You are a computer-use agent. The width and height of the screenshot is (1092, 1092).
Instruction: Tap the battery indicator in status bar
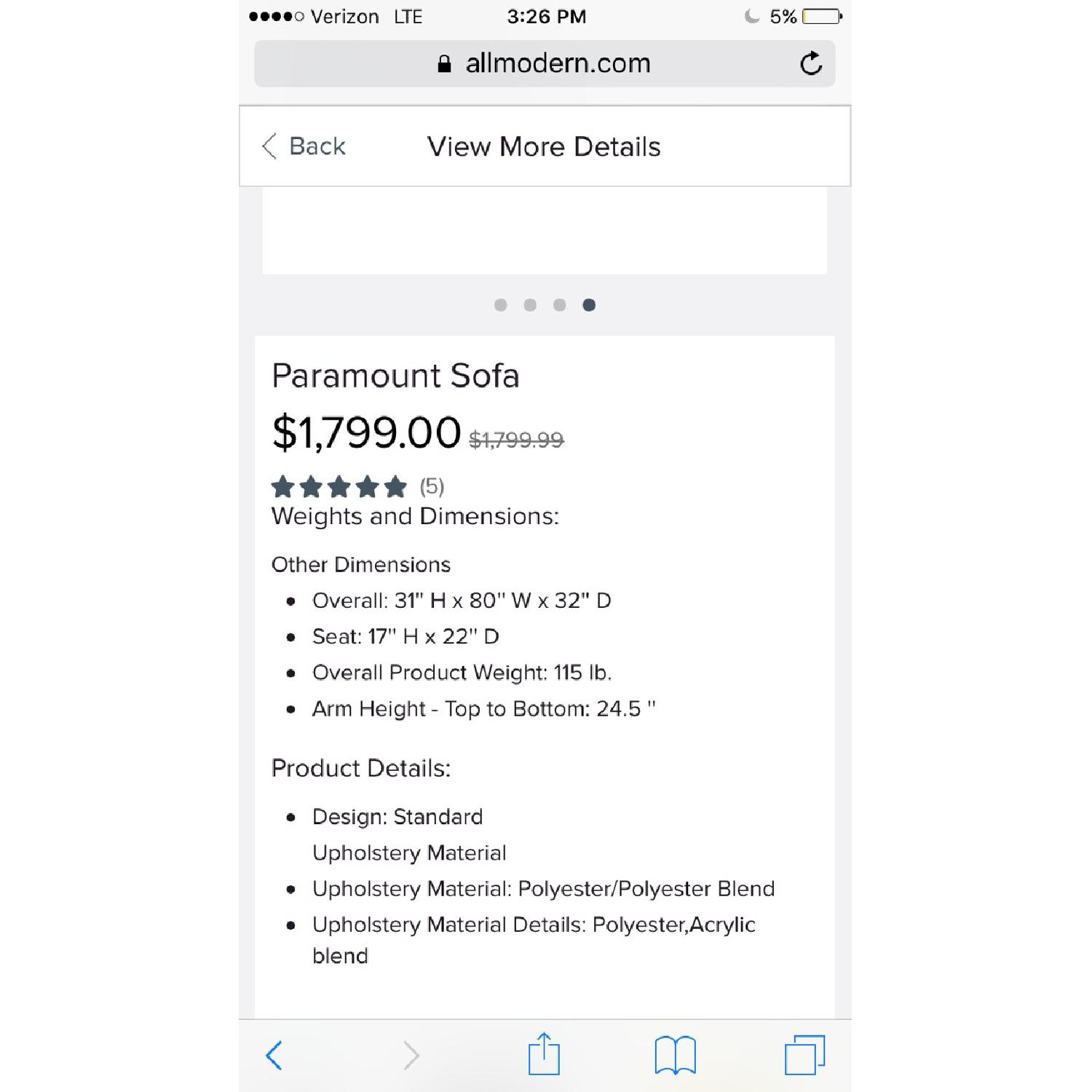click(x=822, y=16)
